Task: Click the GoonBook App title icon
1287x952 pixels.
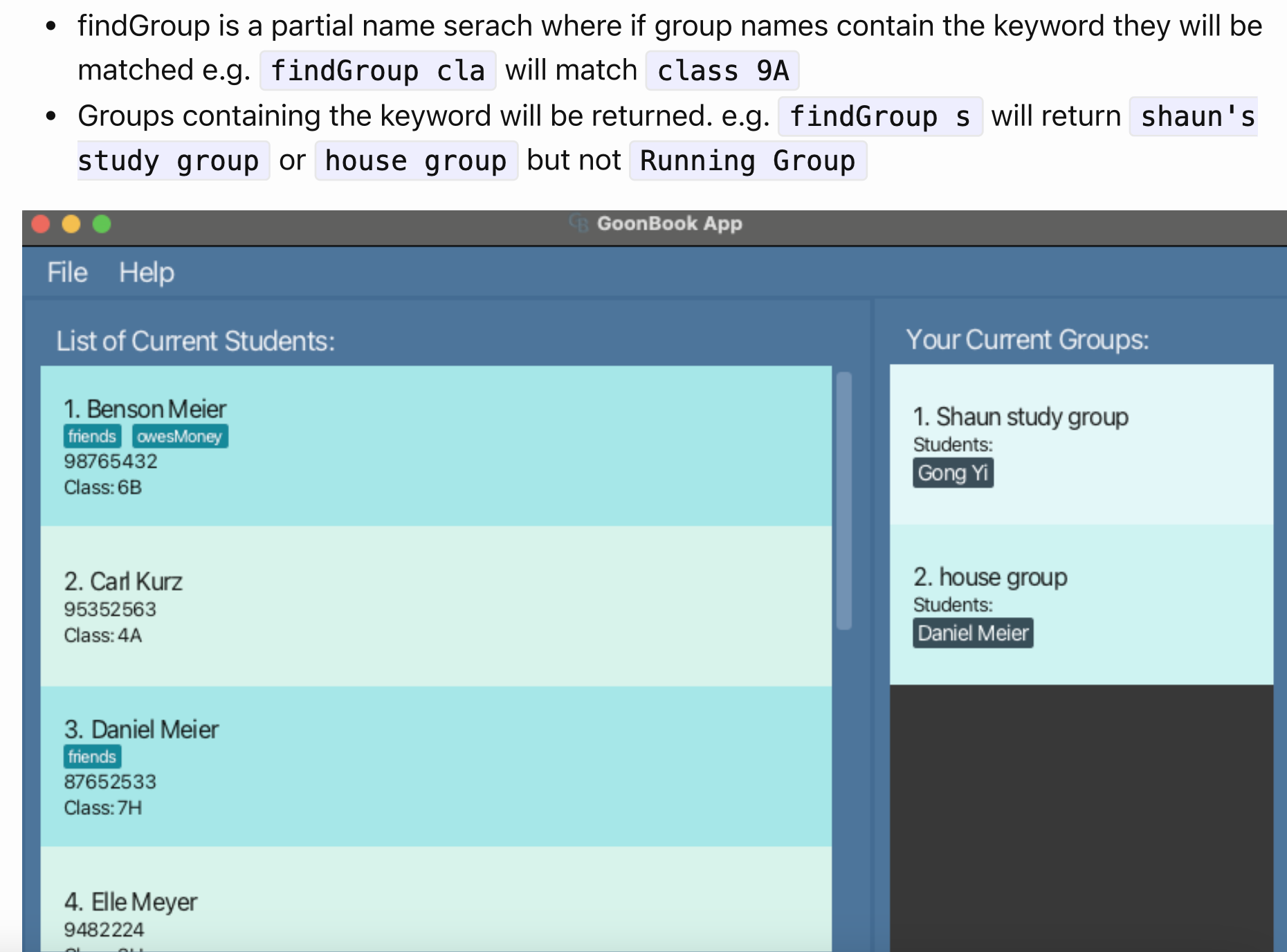Action: [578, 223]
